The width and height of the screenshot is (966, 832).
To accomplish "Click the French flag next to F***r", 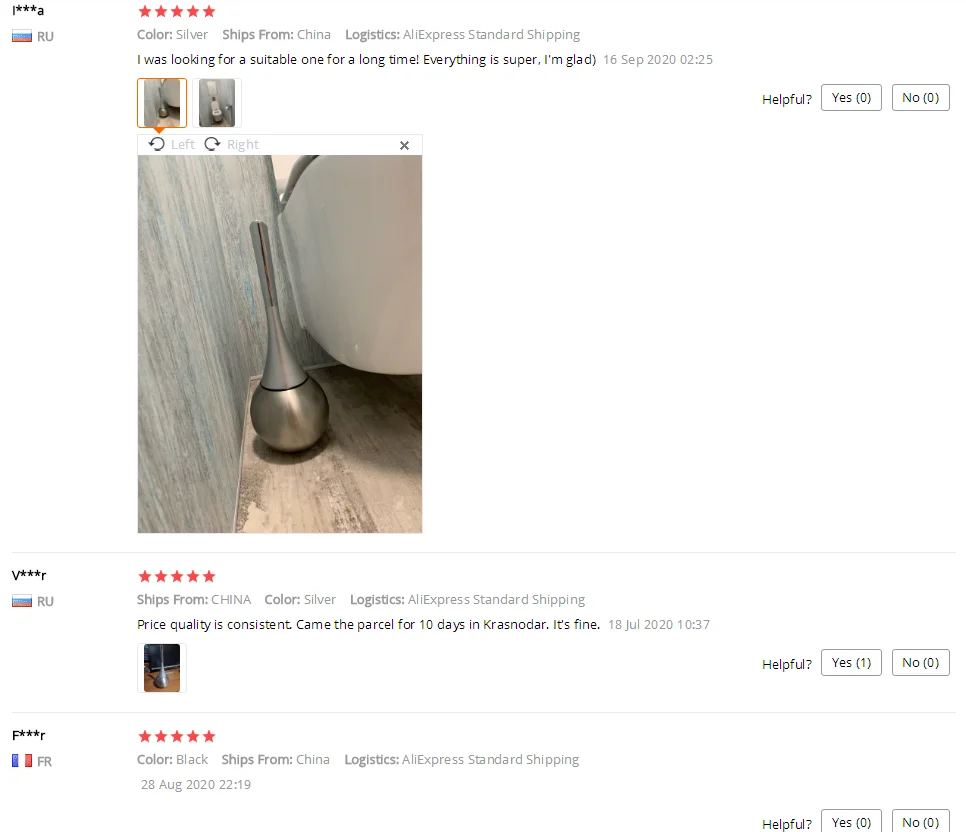I will [22, 761].
